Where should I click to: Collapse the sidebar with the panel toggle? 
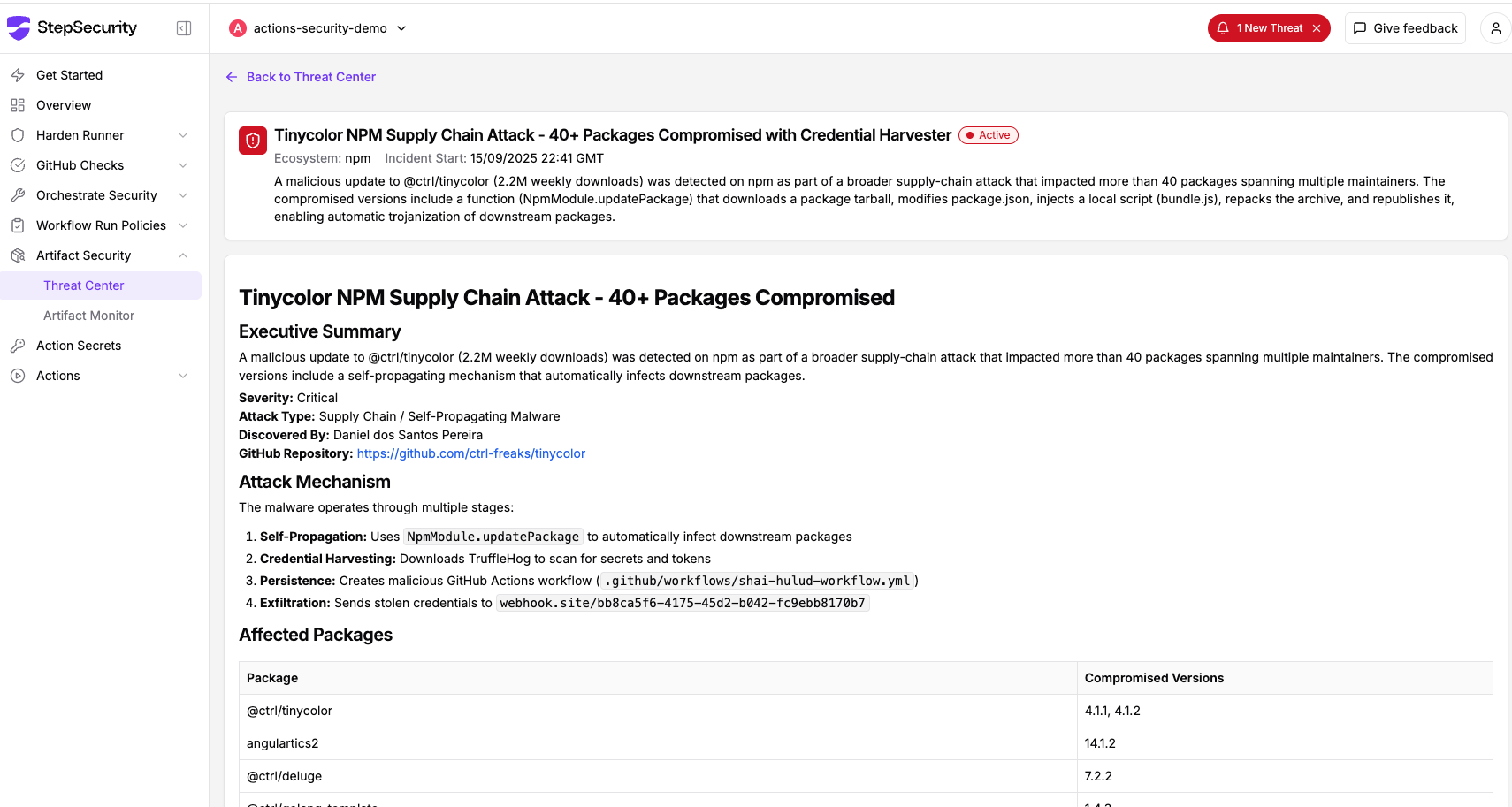click(x=184, y=27)
